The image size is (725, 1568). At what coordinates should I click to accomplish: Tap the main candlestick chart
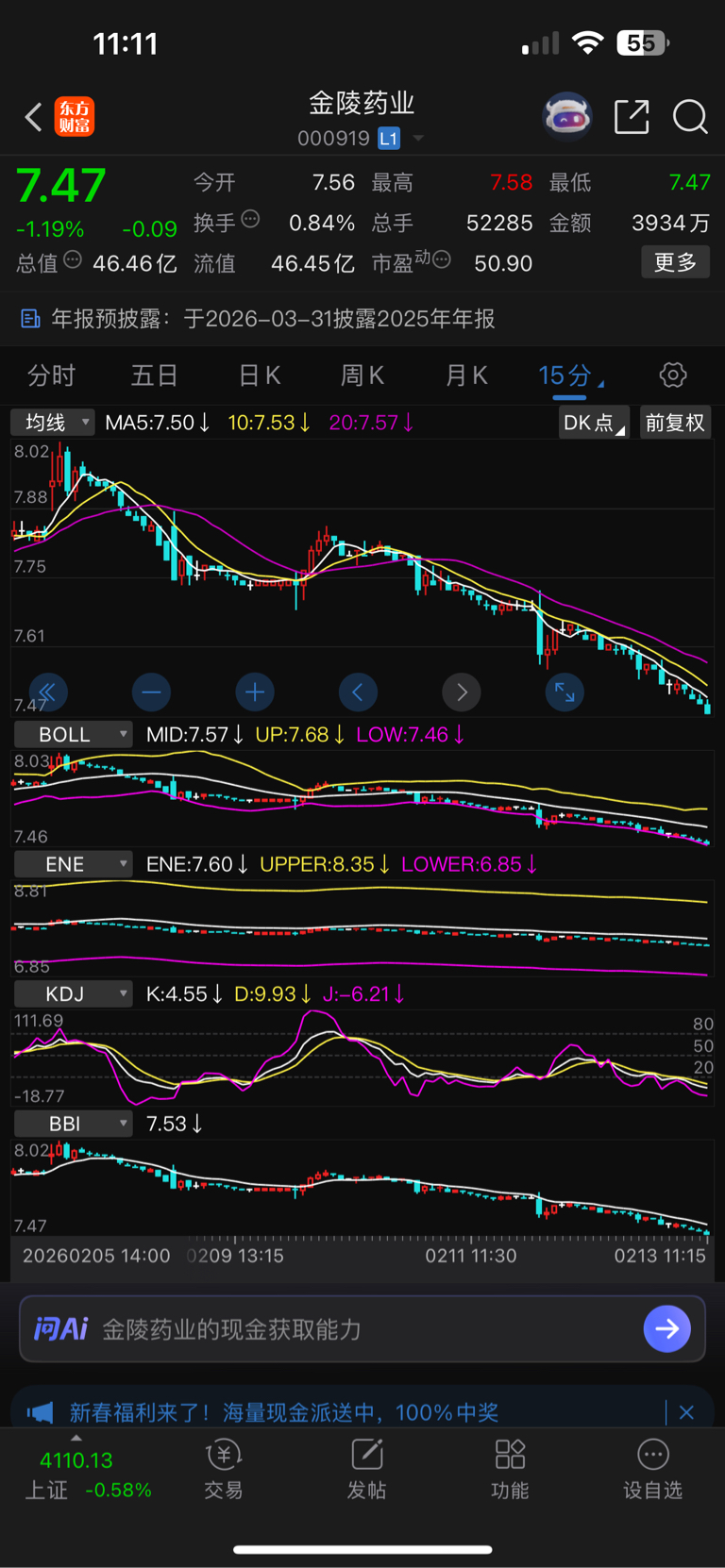362,575
